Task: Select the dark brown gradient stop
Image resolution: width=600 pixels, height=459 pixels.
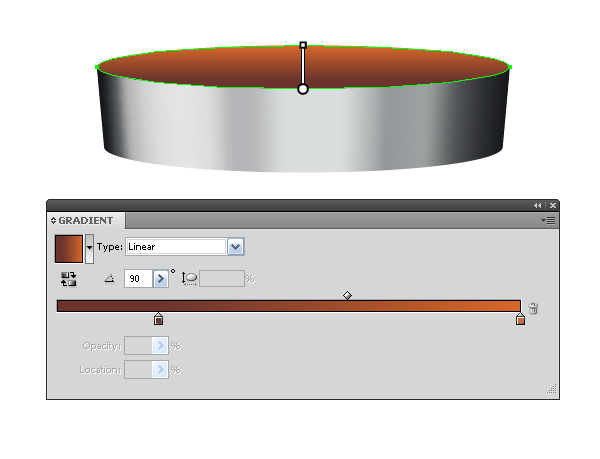Action: click(x=158, y=319)
